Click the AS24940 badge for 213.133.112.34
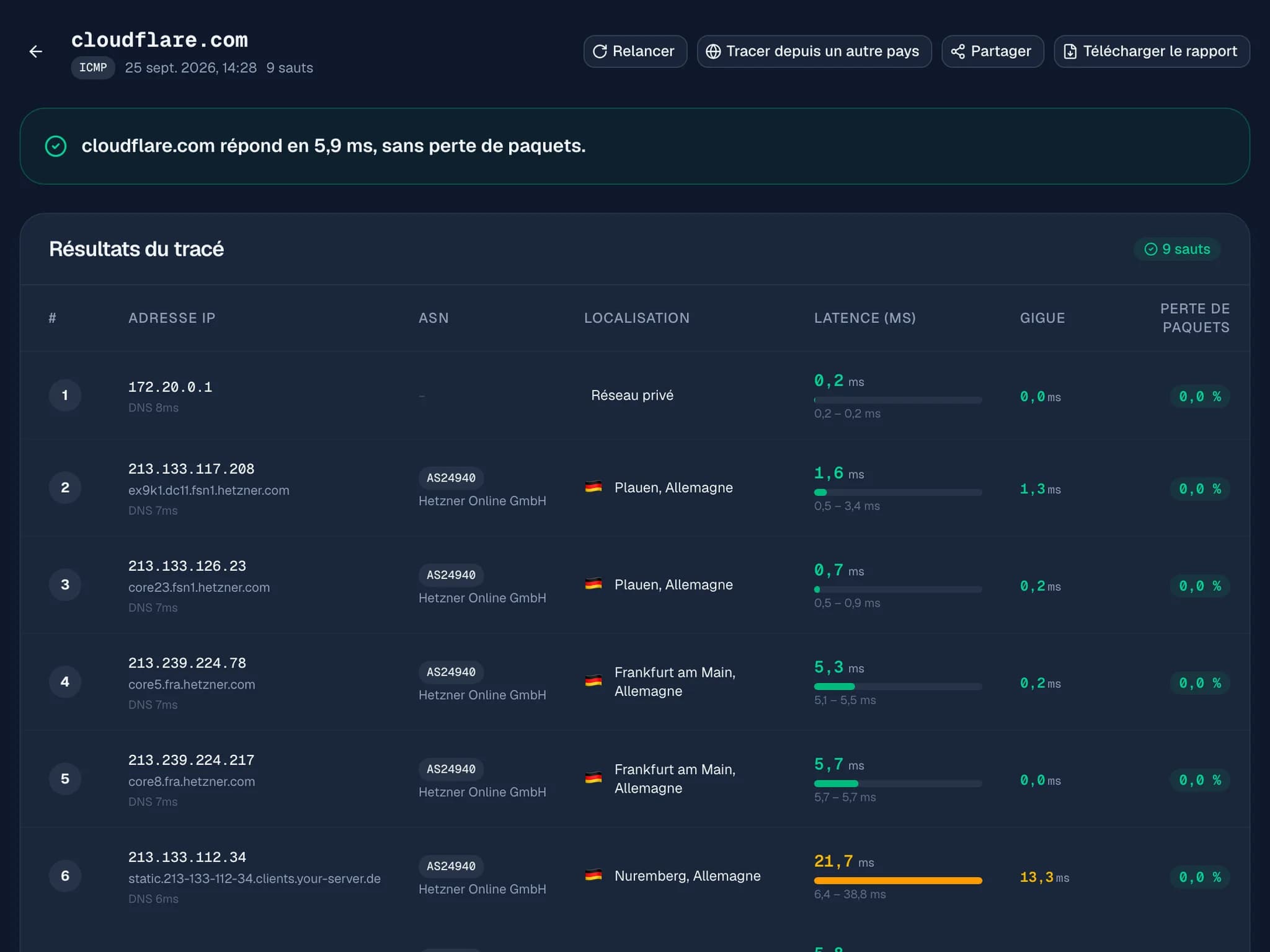Viewport: 1270px width, 952px height. [x=451, y=866]
